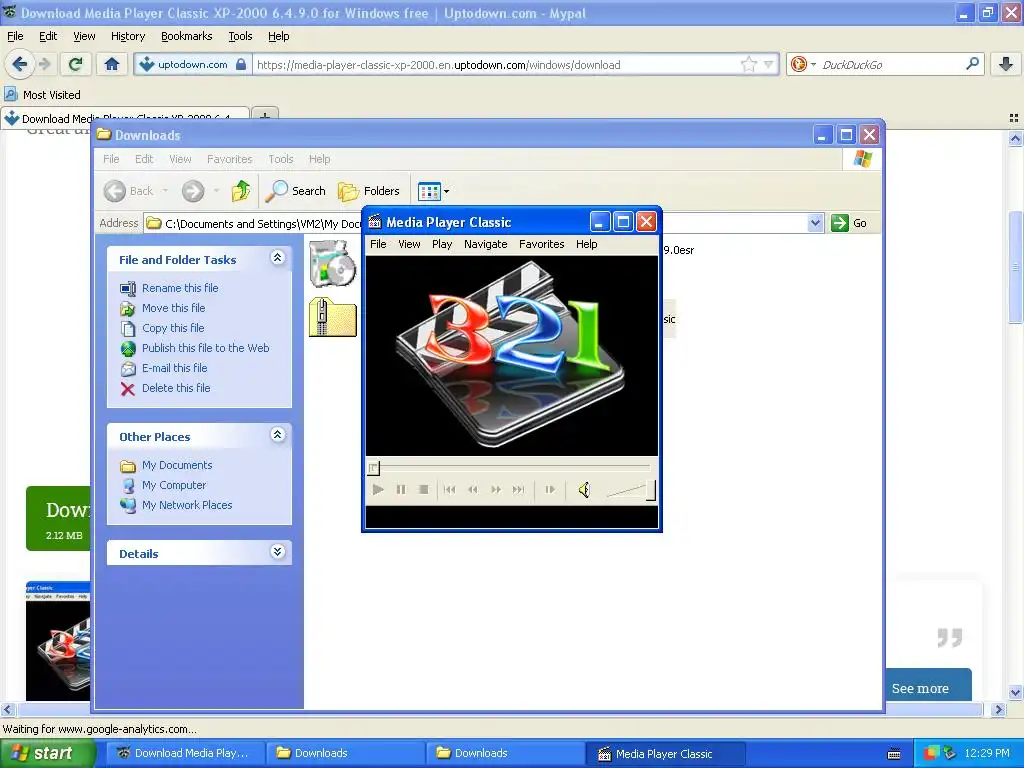Open the File menu in Media Player Classic
This screenshot has height=768, width=1024.
tap(378, 244)
